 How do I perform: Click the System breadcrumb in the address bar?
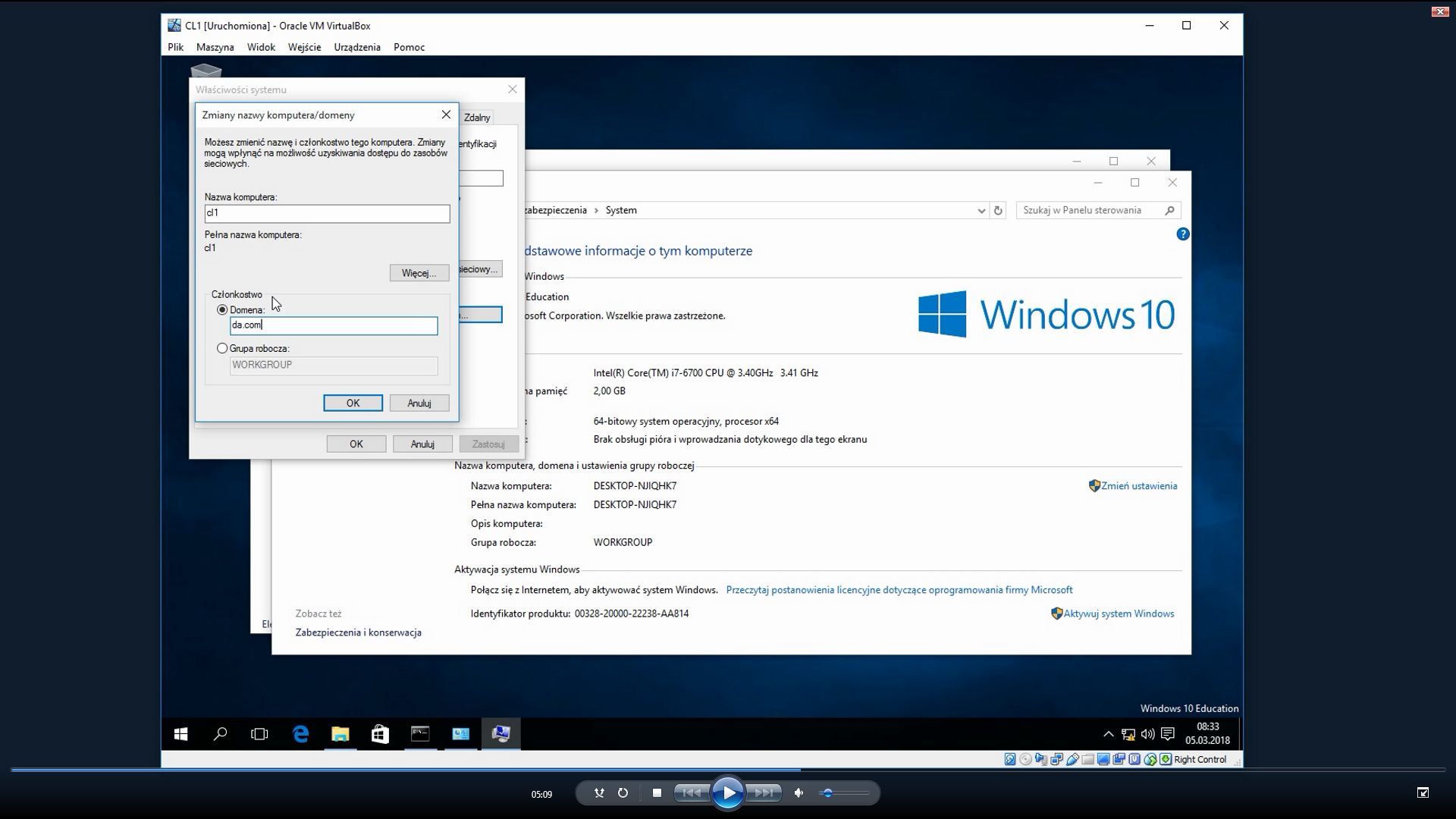621,210
